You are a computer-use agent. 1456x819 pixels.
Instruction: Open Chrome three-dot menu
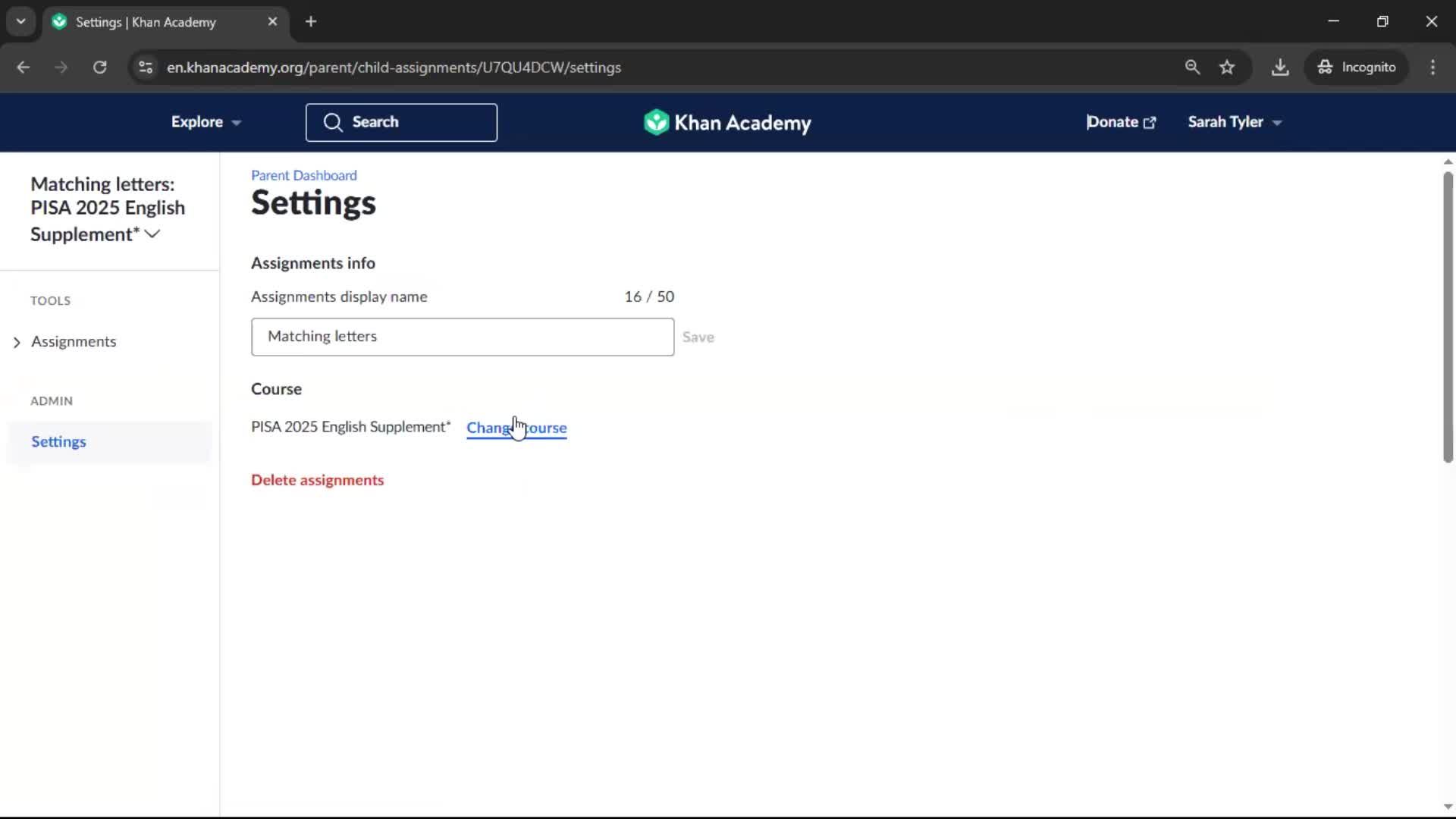(x=1432, y=67)
